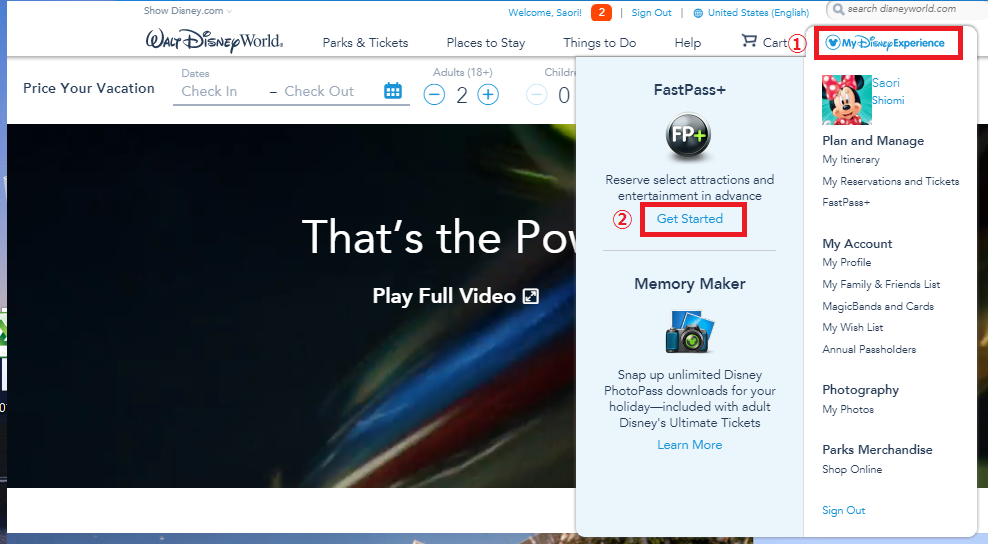This screenshot has height=544, width=988.
Task: Click the Check In date field
Action: coord(209,91)
